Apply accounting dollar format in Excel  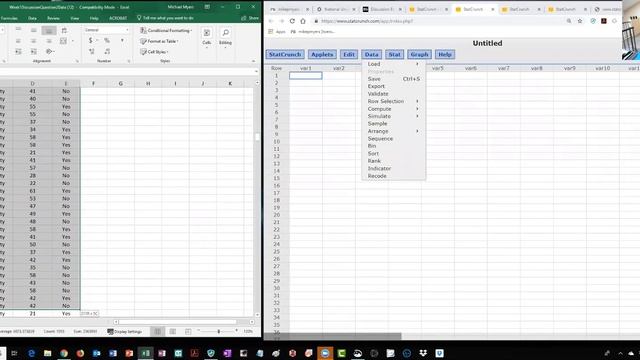tap(91, 40)
